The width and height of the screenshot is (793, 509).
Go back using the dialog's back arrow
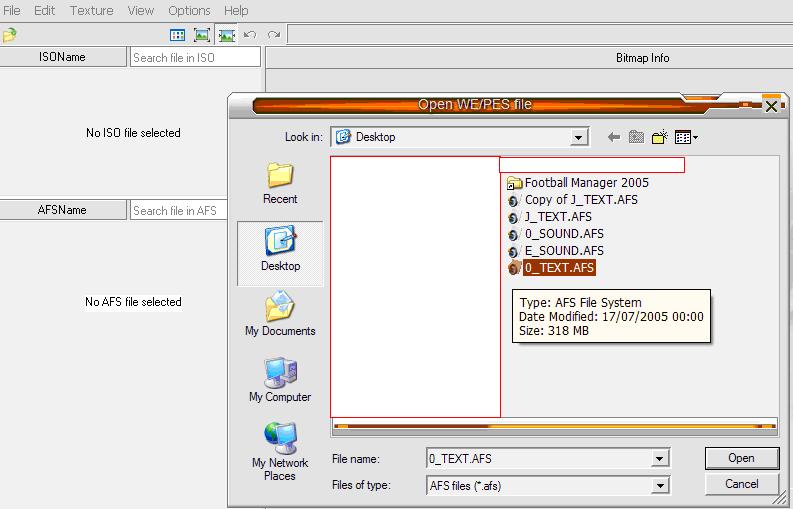point(613,137)
